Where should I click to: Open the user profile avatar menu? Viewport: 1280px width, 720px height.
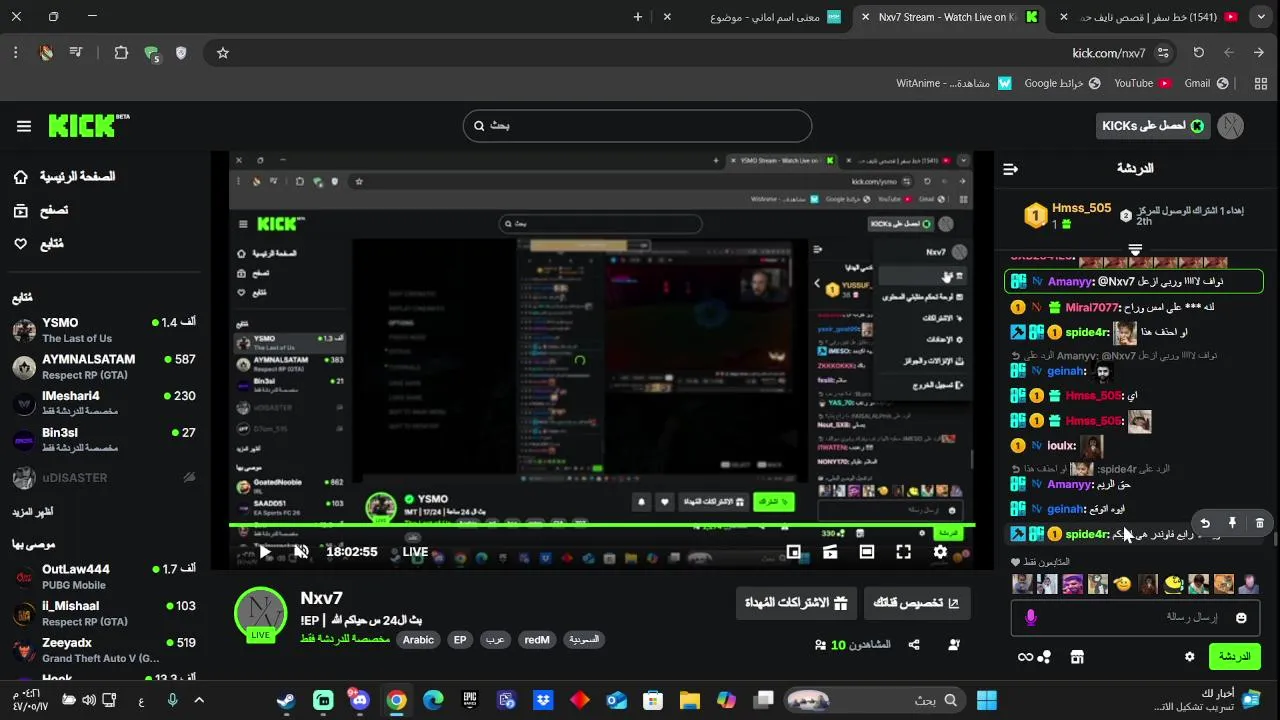point(1232,126)
